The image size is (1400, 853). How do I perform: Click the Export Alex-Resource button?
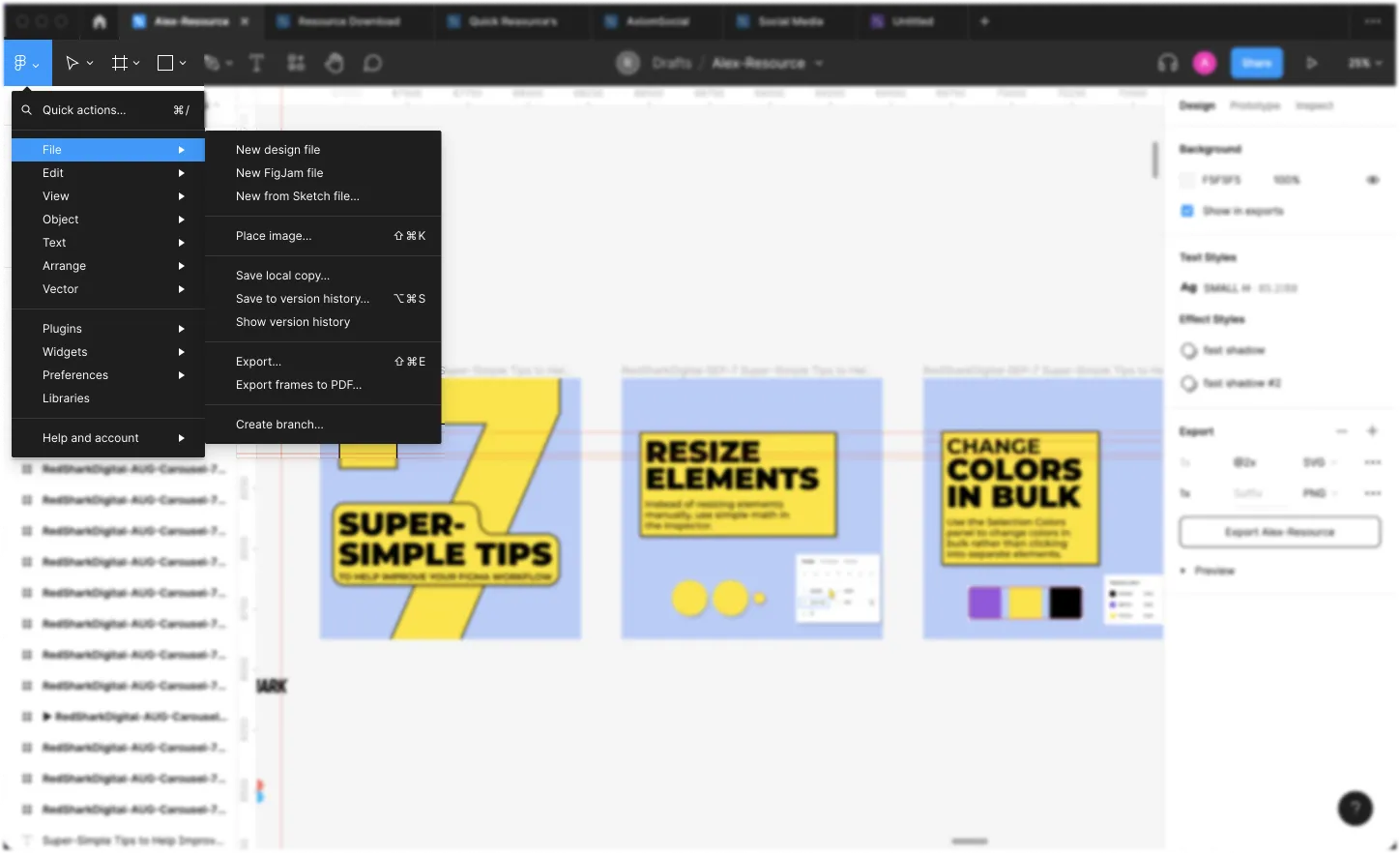1279,532
